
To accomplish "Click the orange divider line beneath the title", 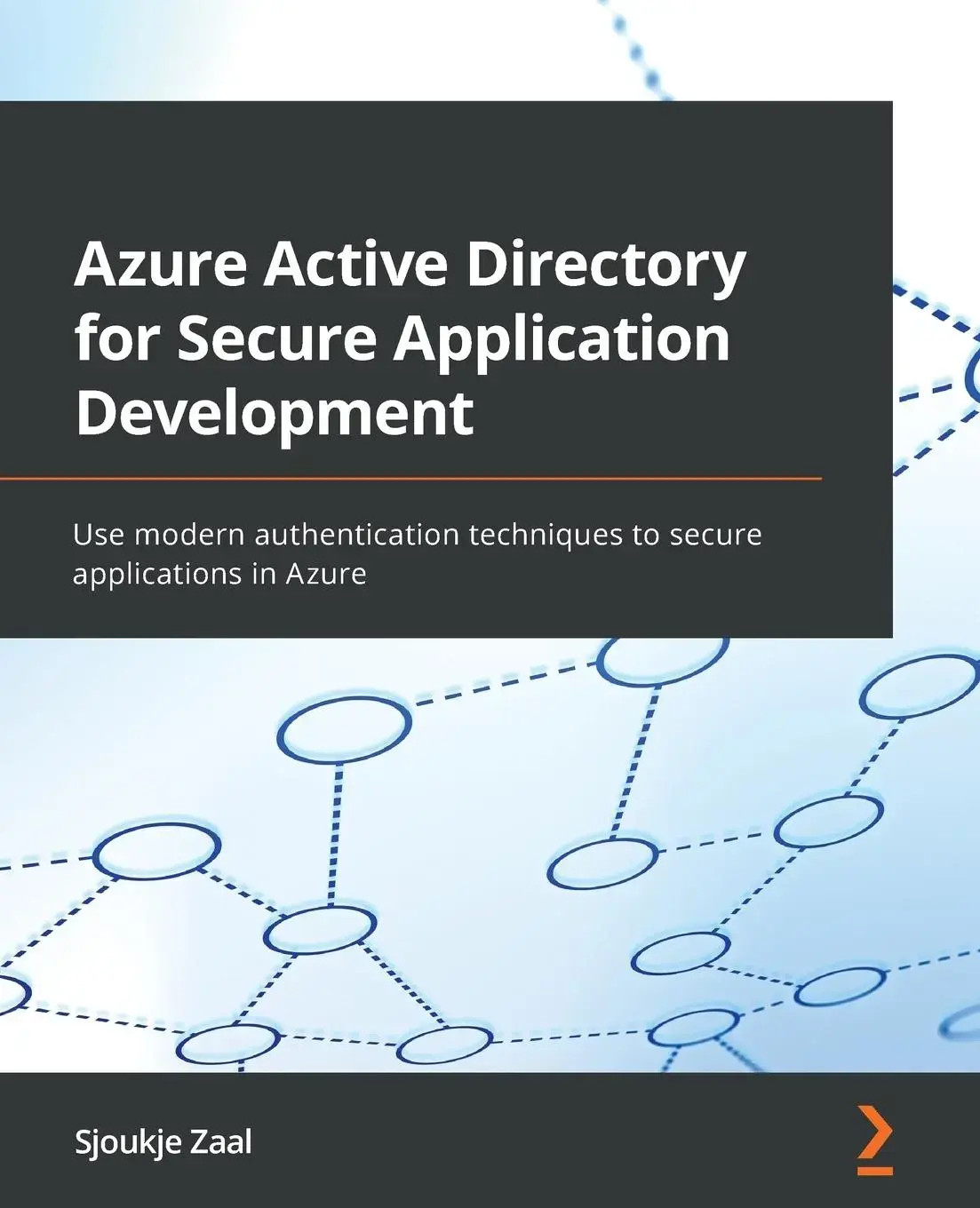I will tap(410, 478).
